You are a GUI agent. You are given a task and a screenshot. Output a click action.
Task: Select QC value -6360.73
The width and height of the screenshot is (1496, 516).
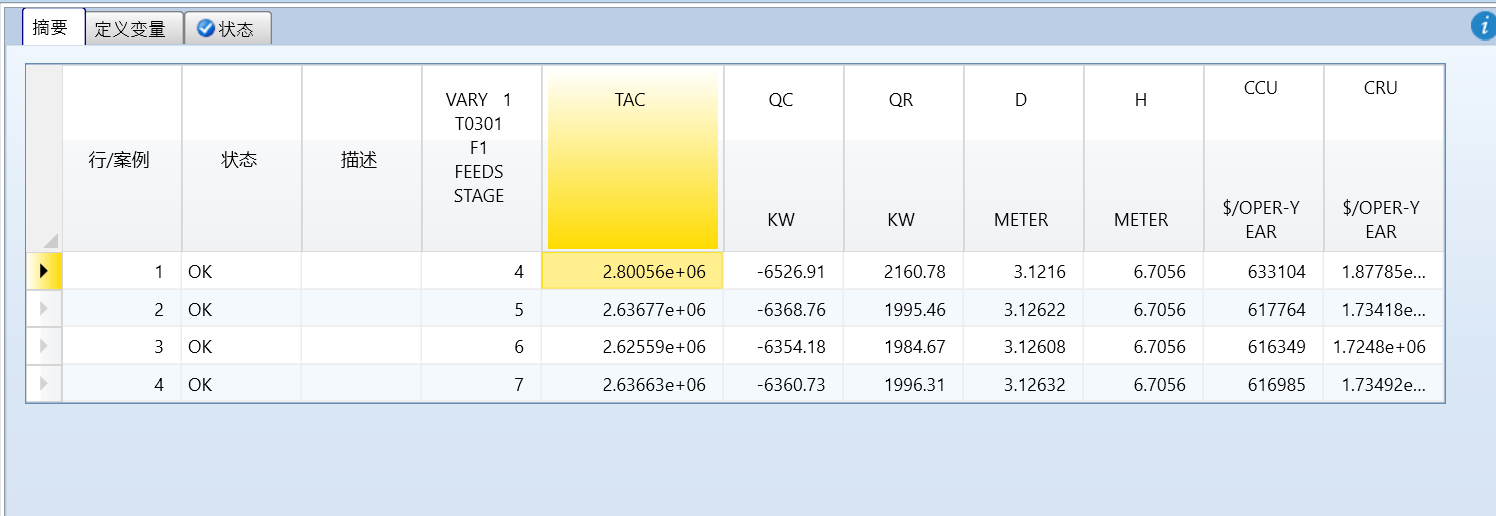[x=783, y=383]
